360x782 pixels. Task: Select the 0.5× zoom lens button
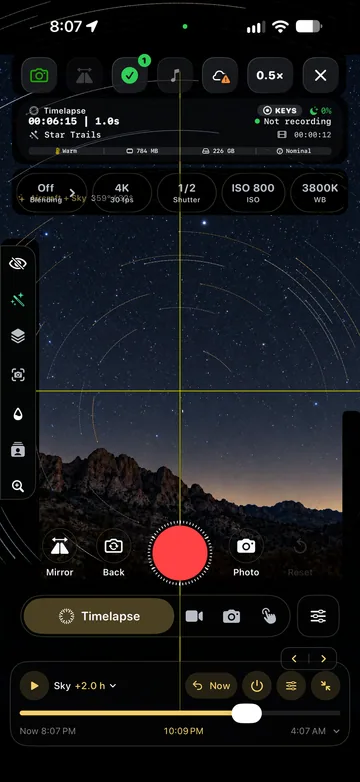tap(270, 75)
